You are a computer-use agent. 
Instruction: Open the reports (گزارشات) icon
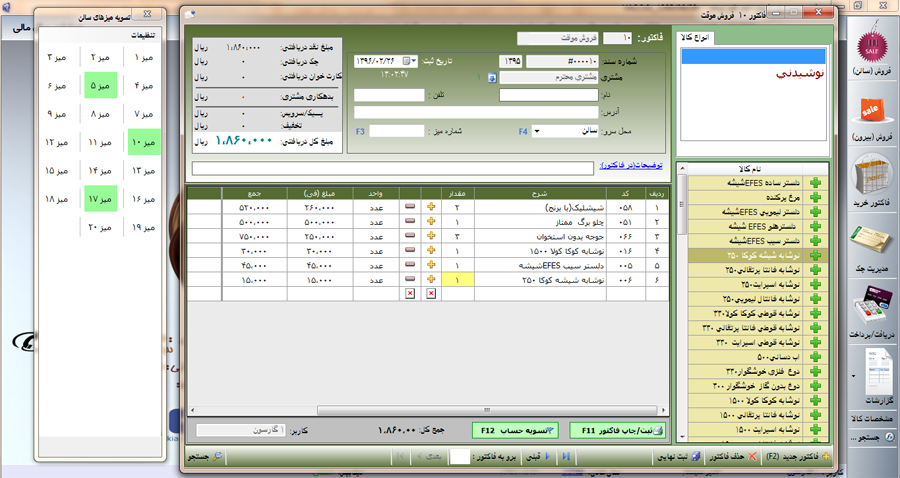tap(868, 371)
